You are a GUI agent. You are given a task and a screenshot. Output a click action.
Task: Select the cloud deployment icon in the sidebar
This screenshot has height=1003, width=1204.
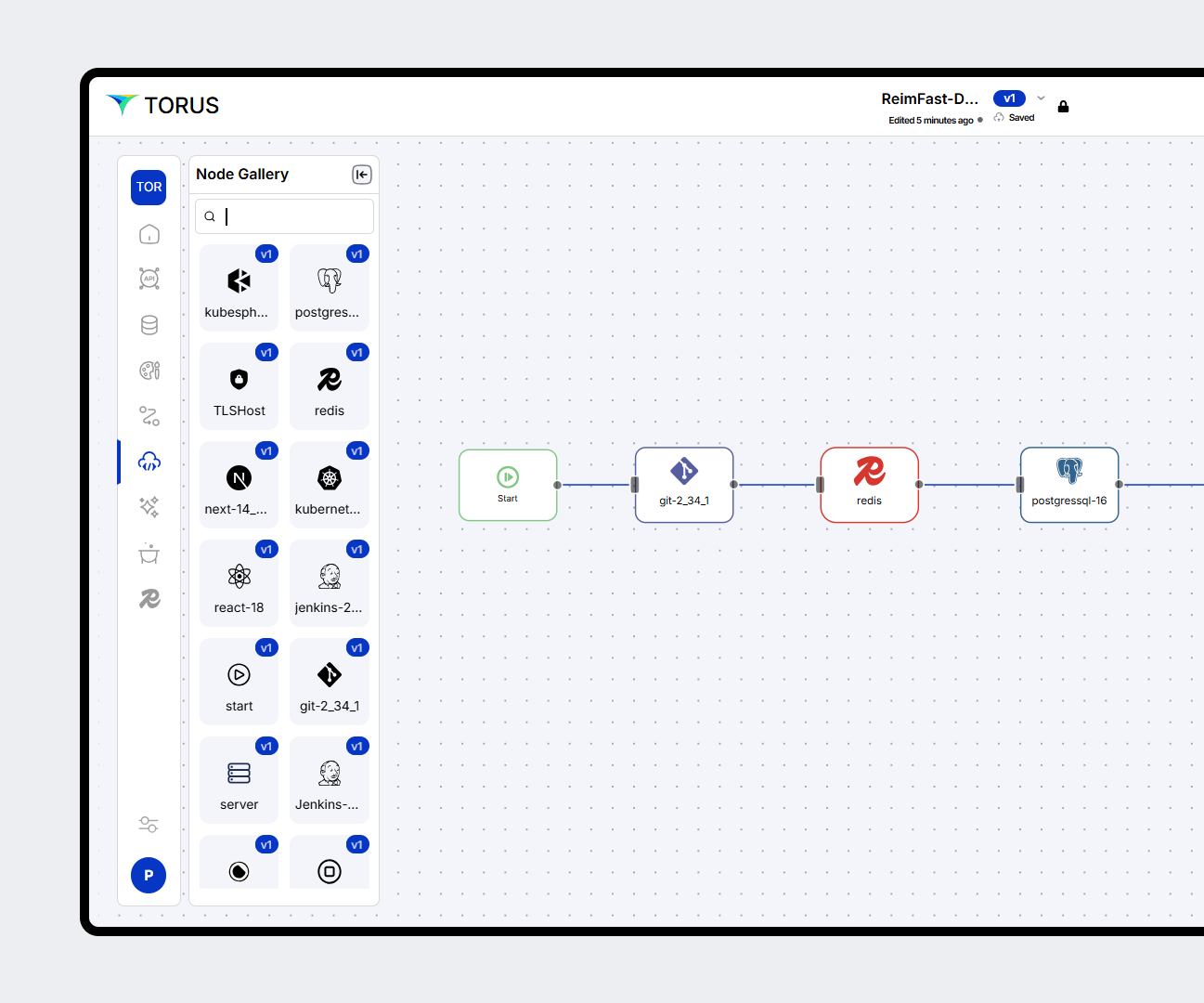[x=149, y=462]
